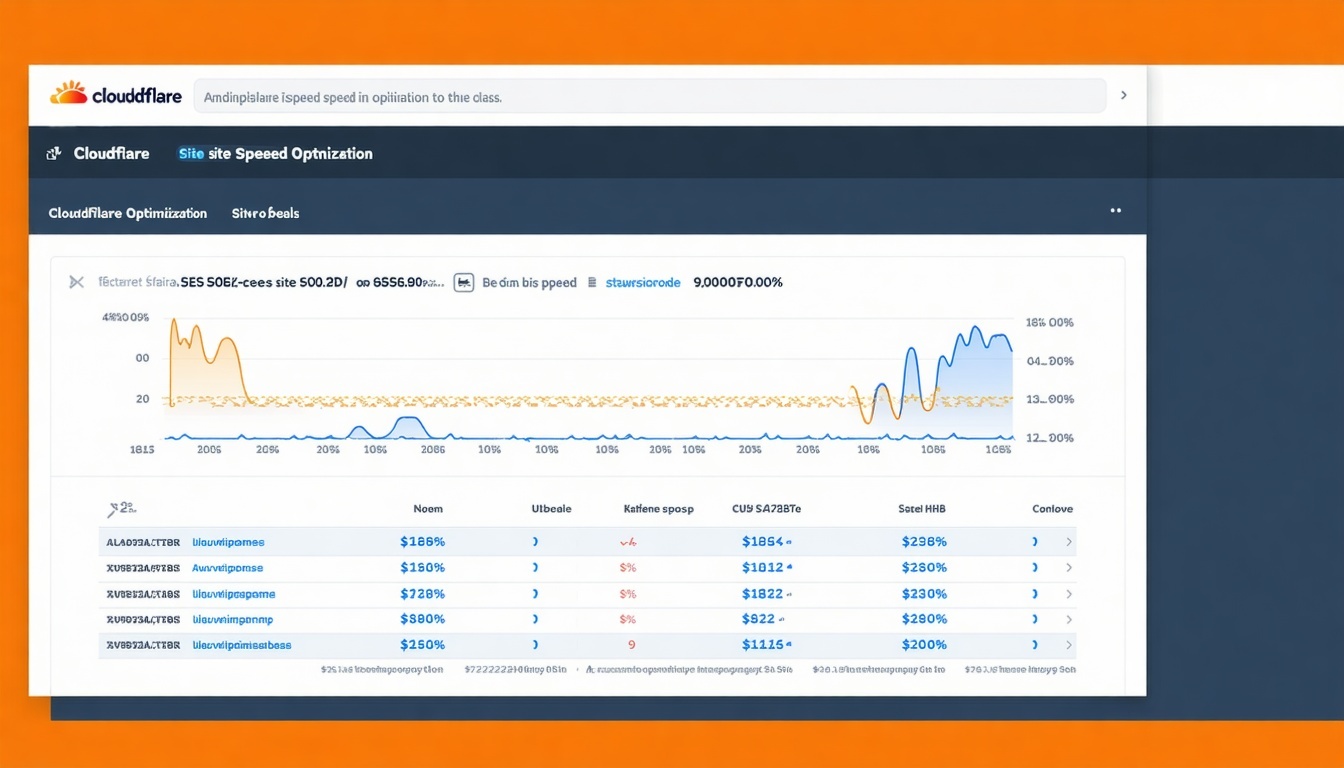Toggle the red checkmark in Katene sposp column
Image resolution: width=1344 pixels, height=768 pixels.
(x=628, y=541)
